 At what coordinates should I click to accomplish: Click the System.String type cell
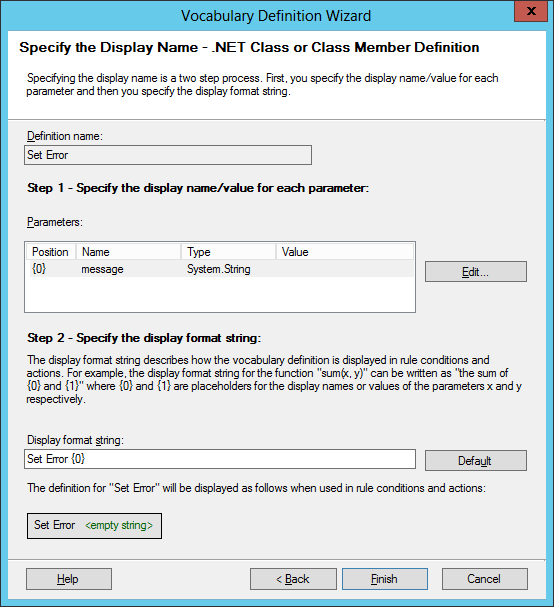point(219,269)
